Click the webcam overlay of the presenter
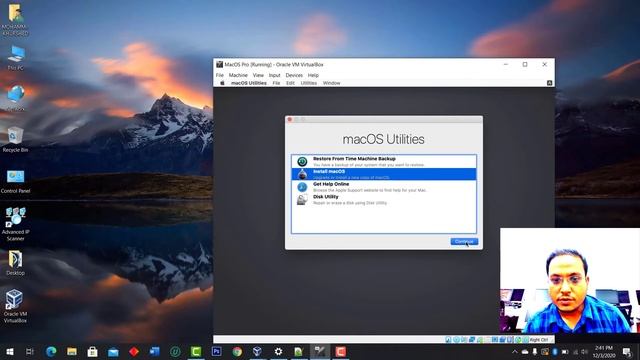The height and width of the screenshot is (360, 640). (570, 280)
